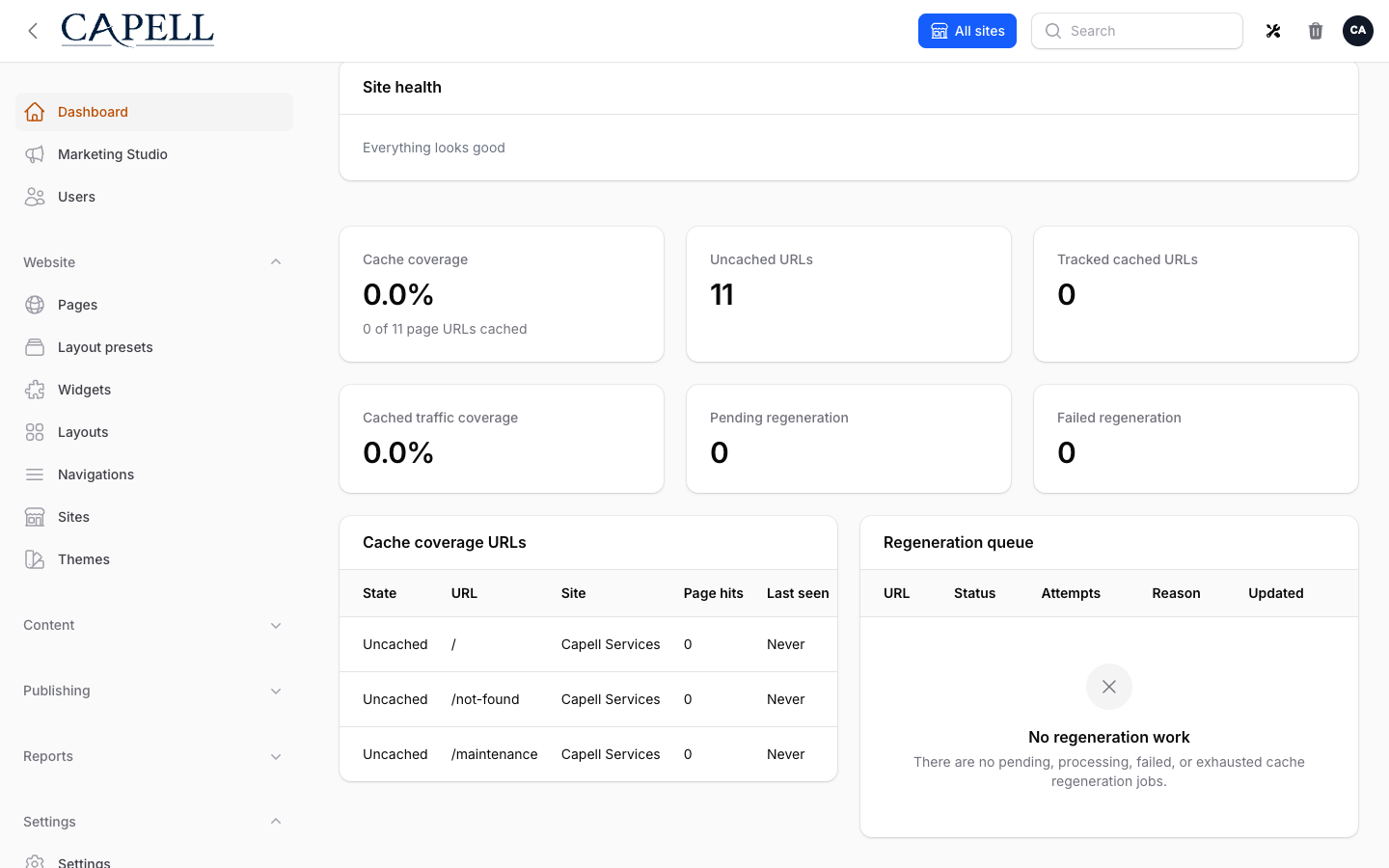Click the Layout presets stack icon
The height and width of the screenshot is (868, 1389).
pyautogui.click(x=35, y=347)
